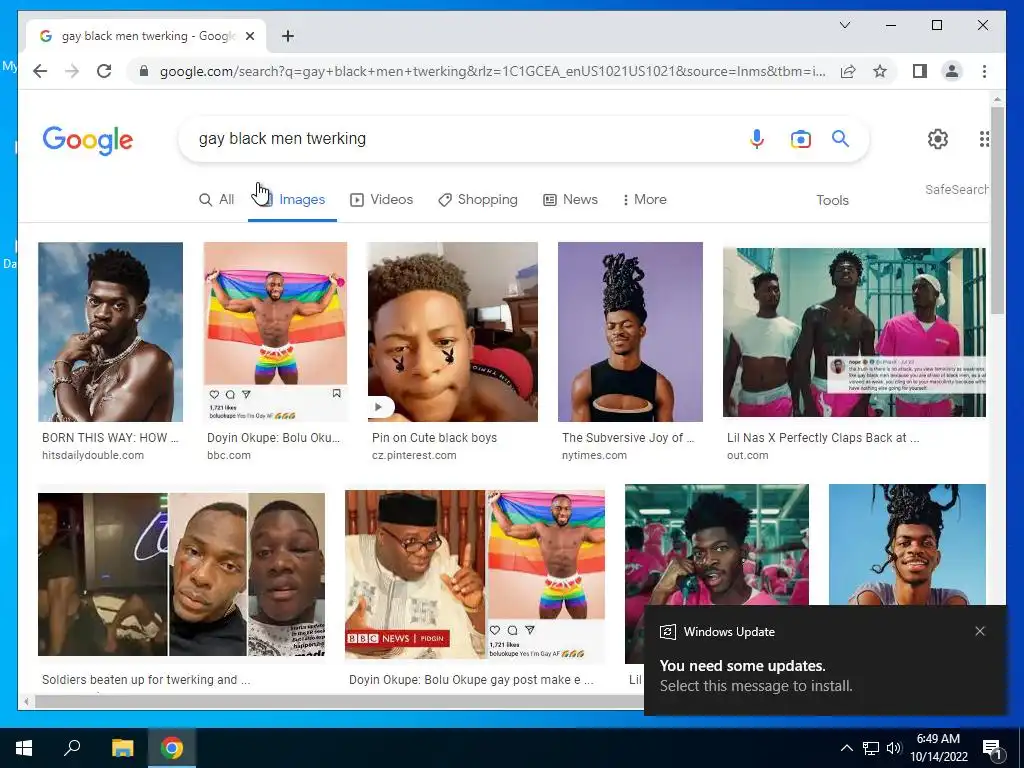Image resolution: width=1024 pixels, height=768 pixels.
Task: Open the Google apps grid
Action: pos(984,138)
